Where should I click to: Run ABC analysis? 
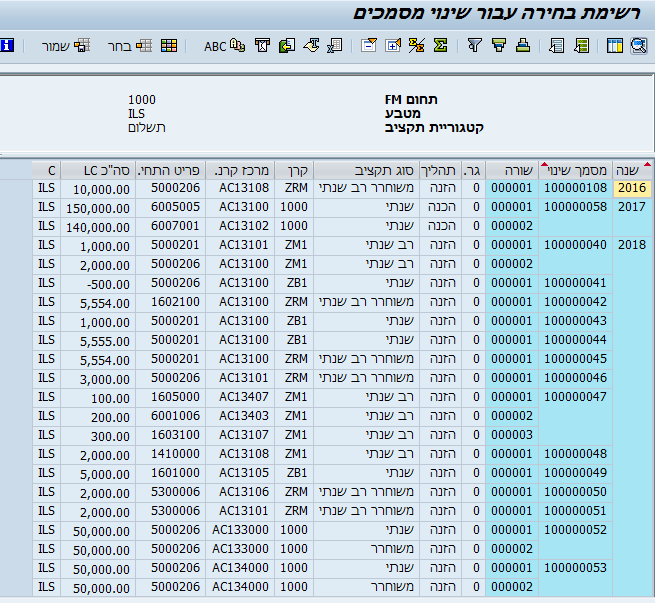[225, 46]
